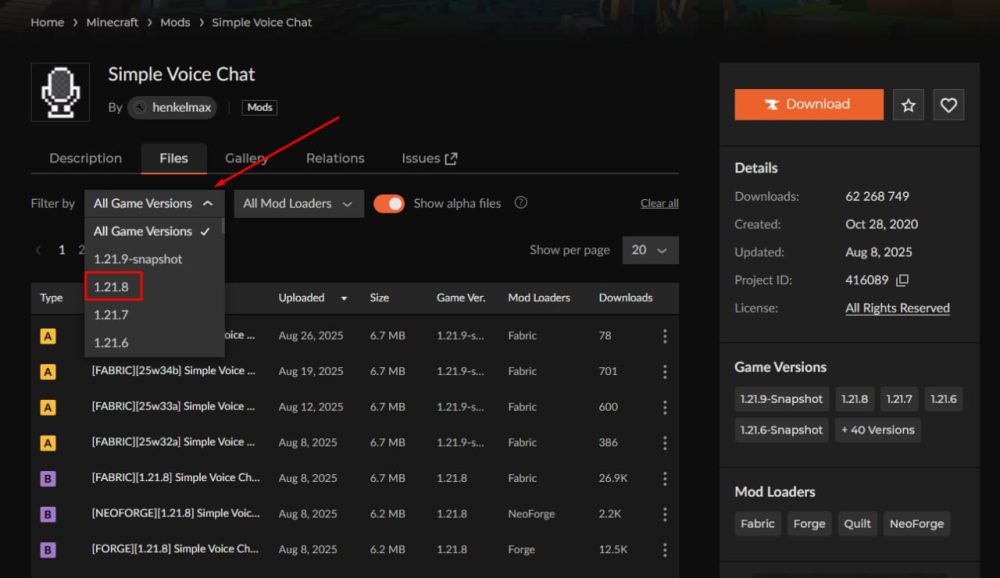The height and width of the screenshot is (578, 1000).
Task: Click the help icon beside Show alpha files
Action: coord(521,203)
